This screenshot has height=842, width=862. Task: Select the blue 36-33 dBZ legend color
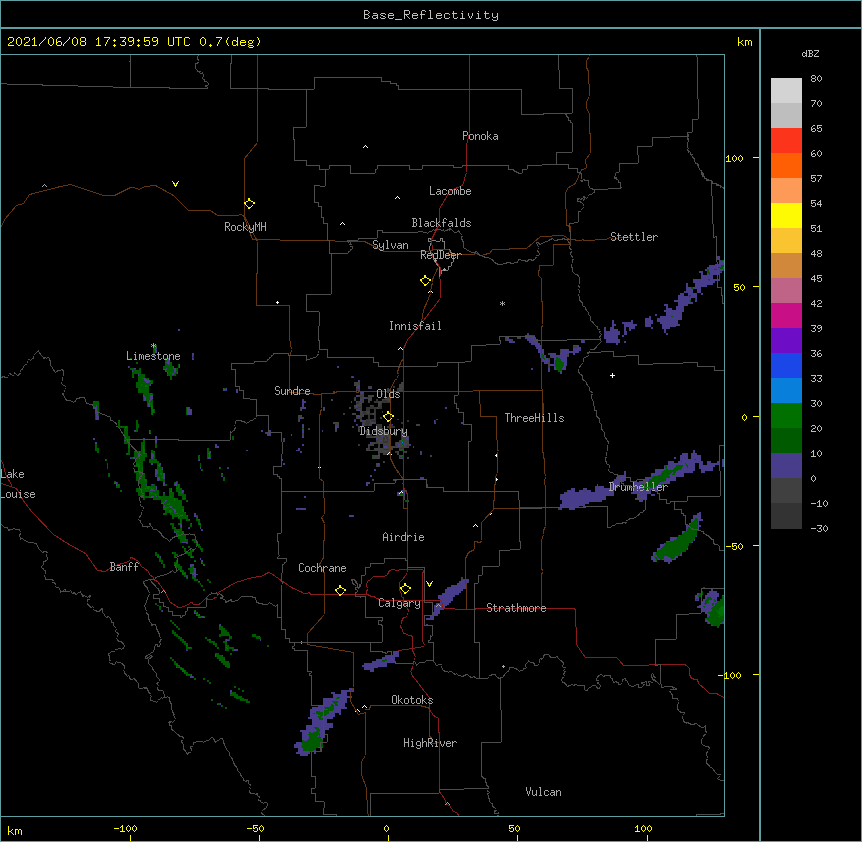click(x=786, y=365)
